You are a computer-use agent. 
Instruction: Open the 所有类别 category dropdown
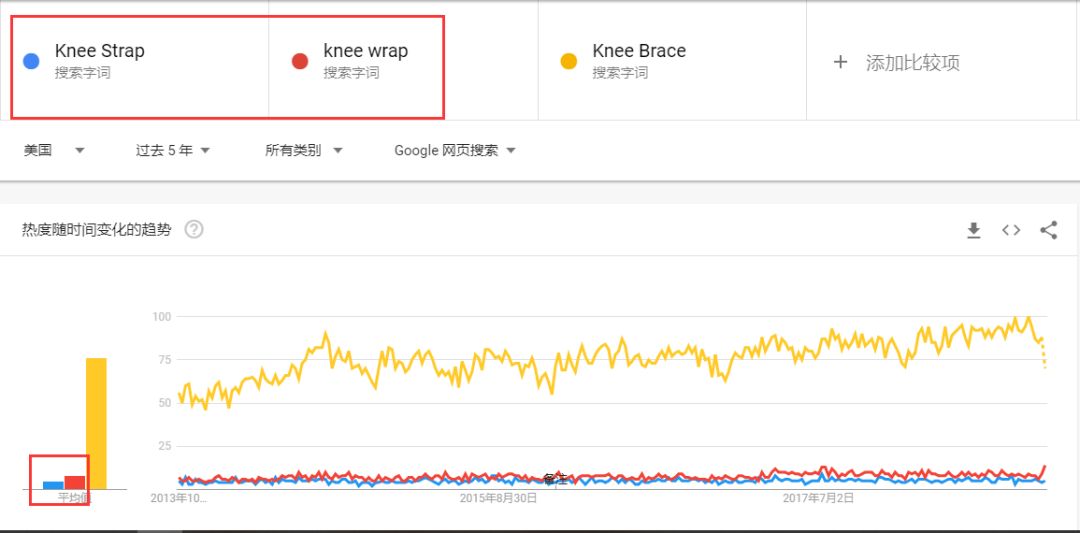(304, 150)
